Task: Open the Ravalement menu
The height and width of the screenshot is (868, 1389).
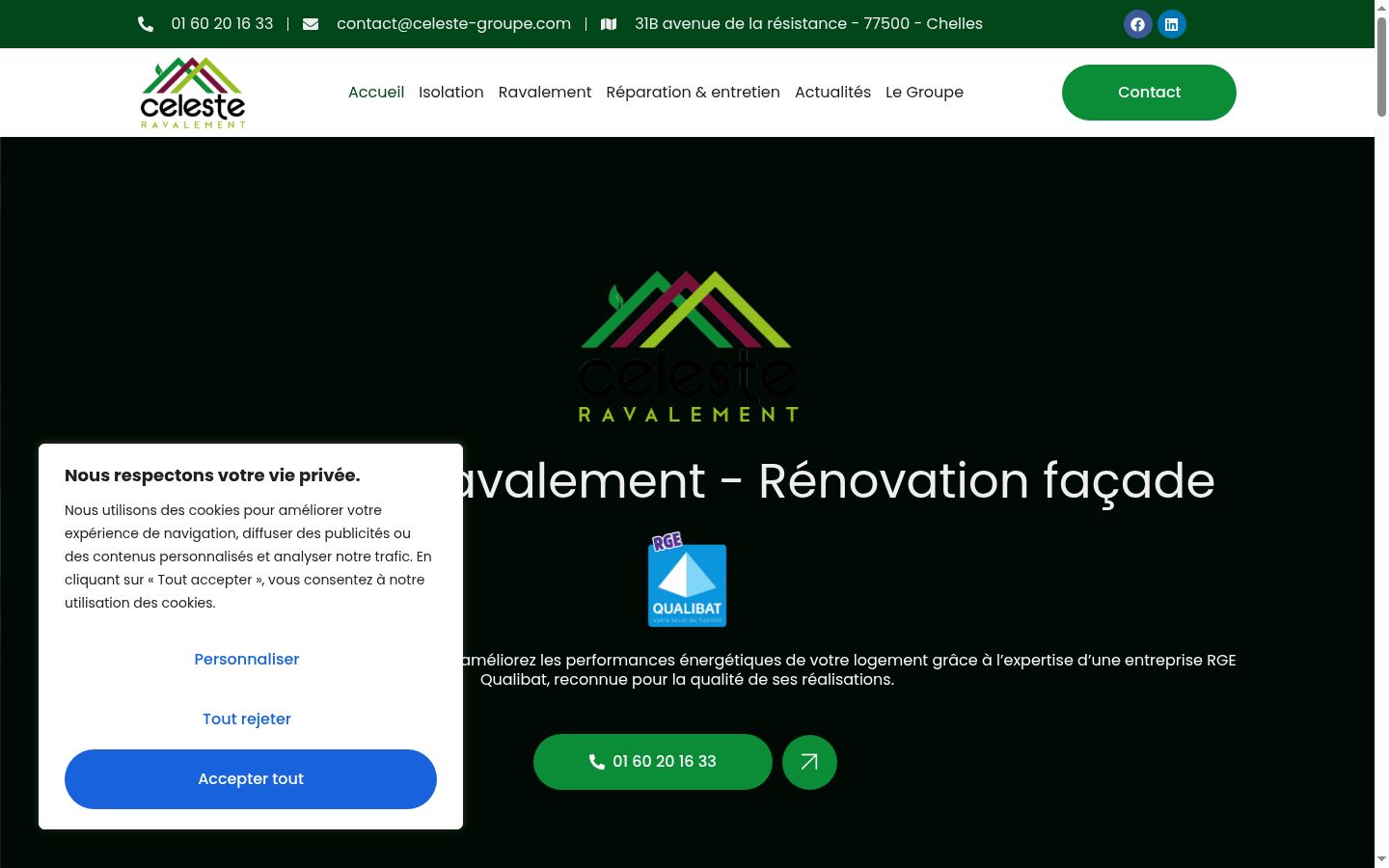Action: pos(545,93)
